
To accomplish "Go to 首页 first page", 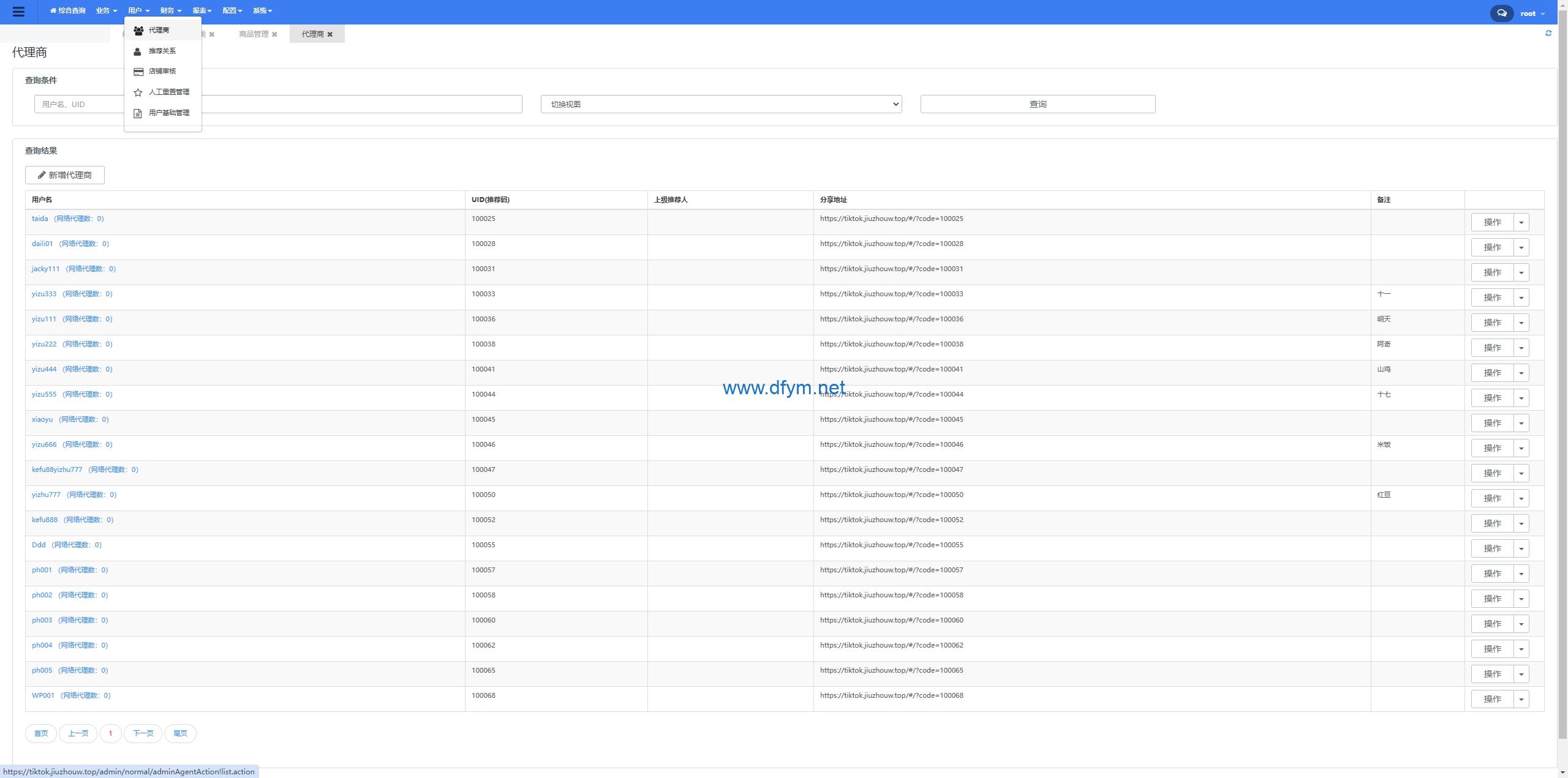I will (41, 733).
